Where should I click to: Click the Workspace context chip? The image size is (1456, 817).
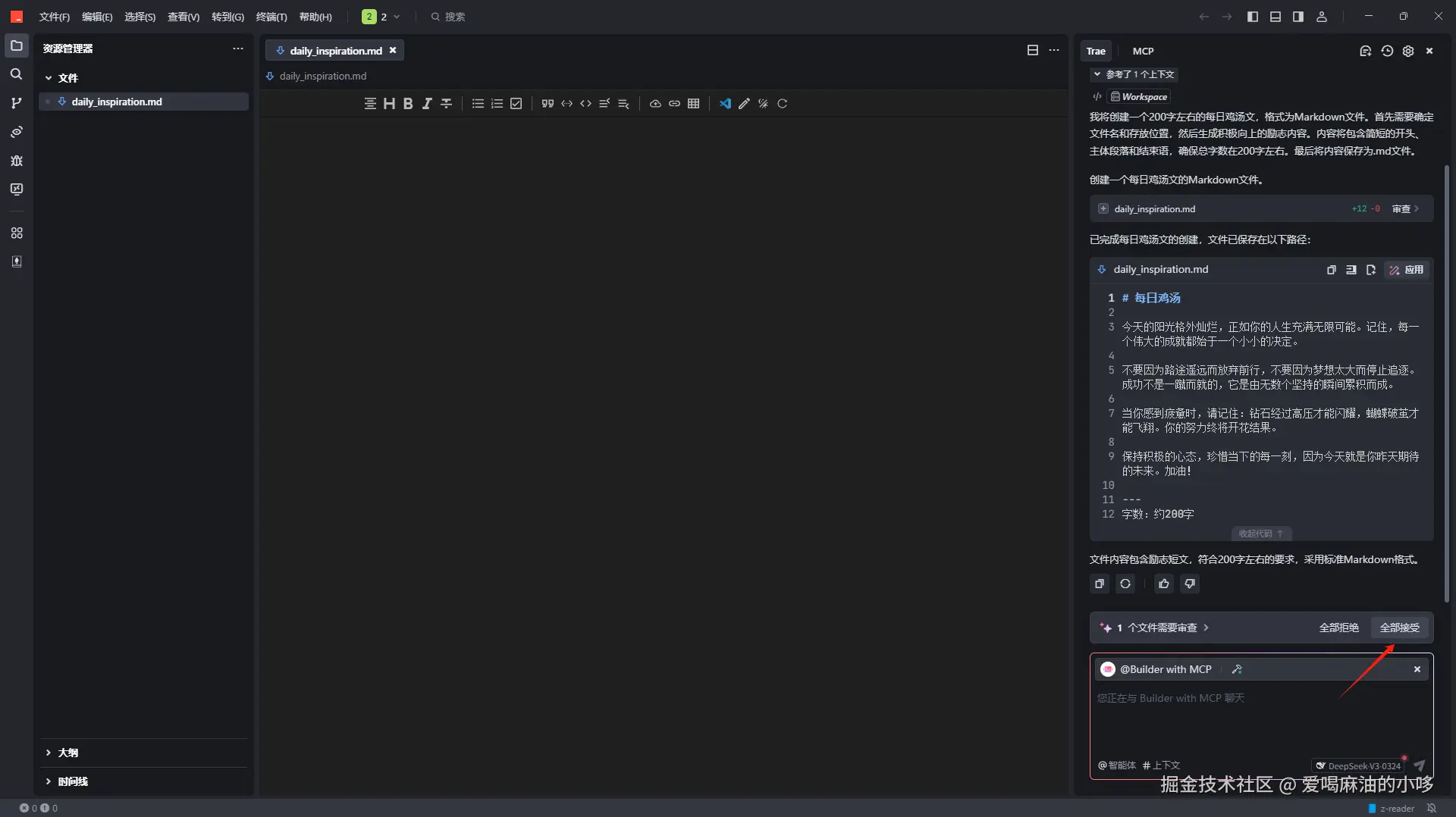(x=1139, y=97)
